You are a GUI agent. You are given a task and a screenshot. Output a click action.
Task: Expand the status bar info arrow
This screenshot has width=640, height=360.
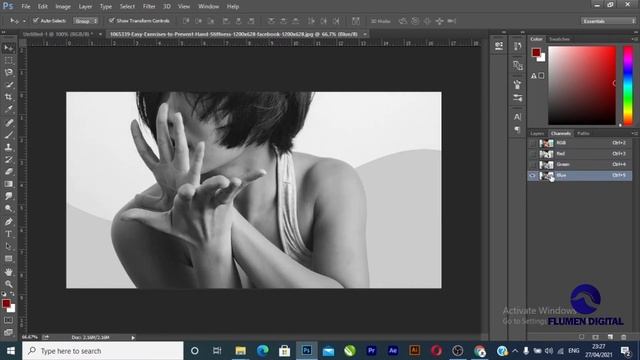[133, 338]
